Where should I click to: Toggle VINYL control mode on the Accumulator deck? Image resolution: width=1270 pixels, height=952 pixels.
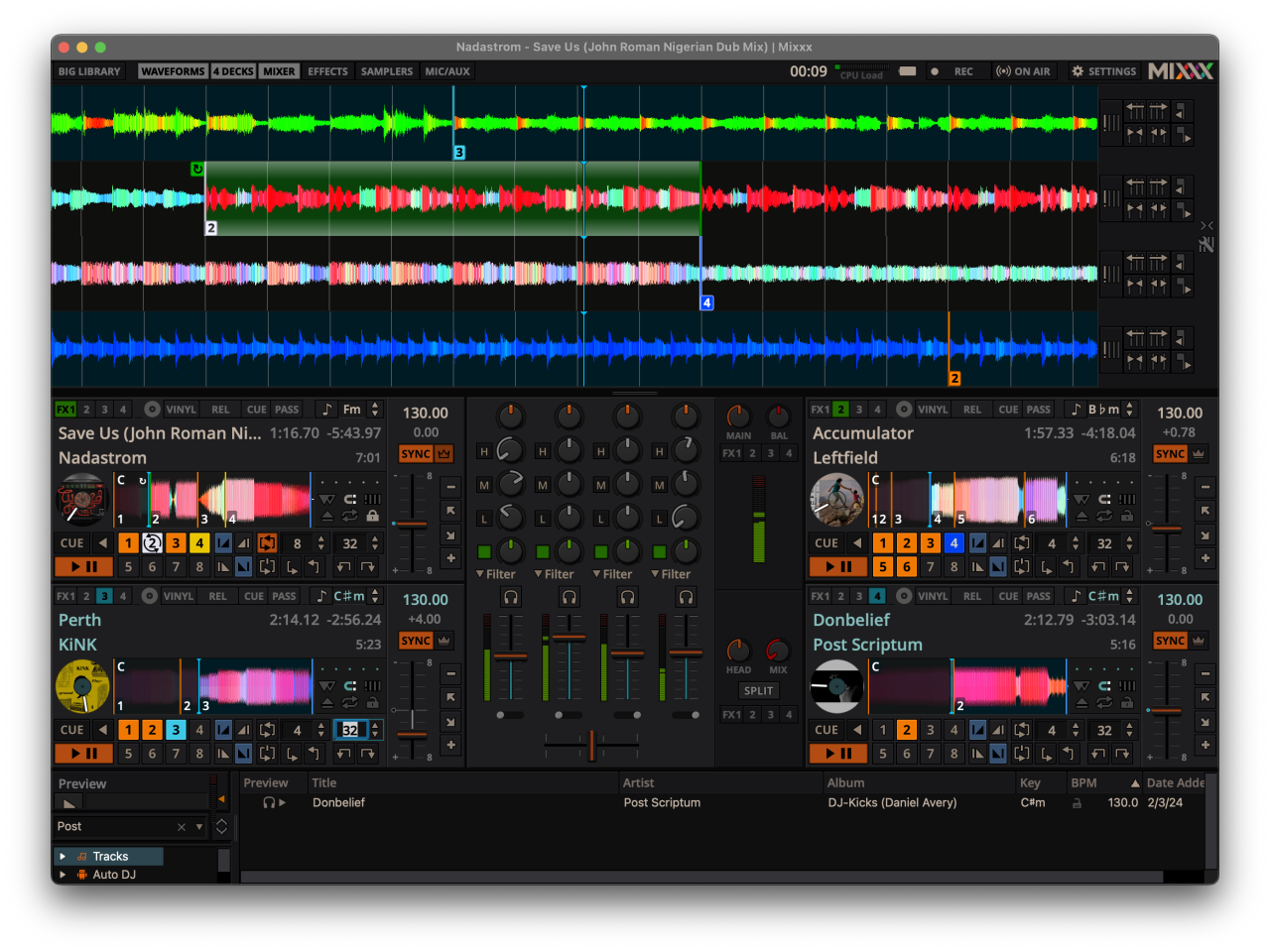[933, 409]
